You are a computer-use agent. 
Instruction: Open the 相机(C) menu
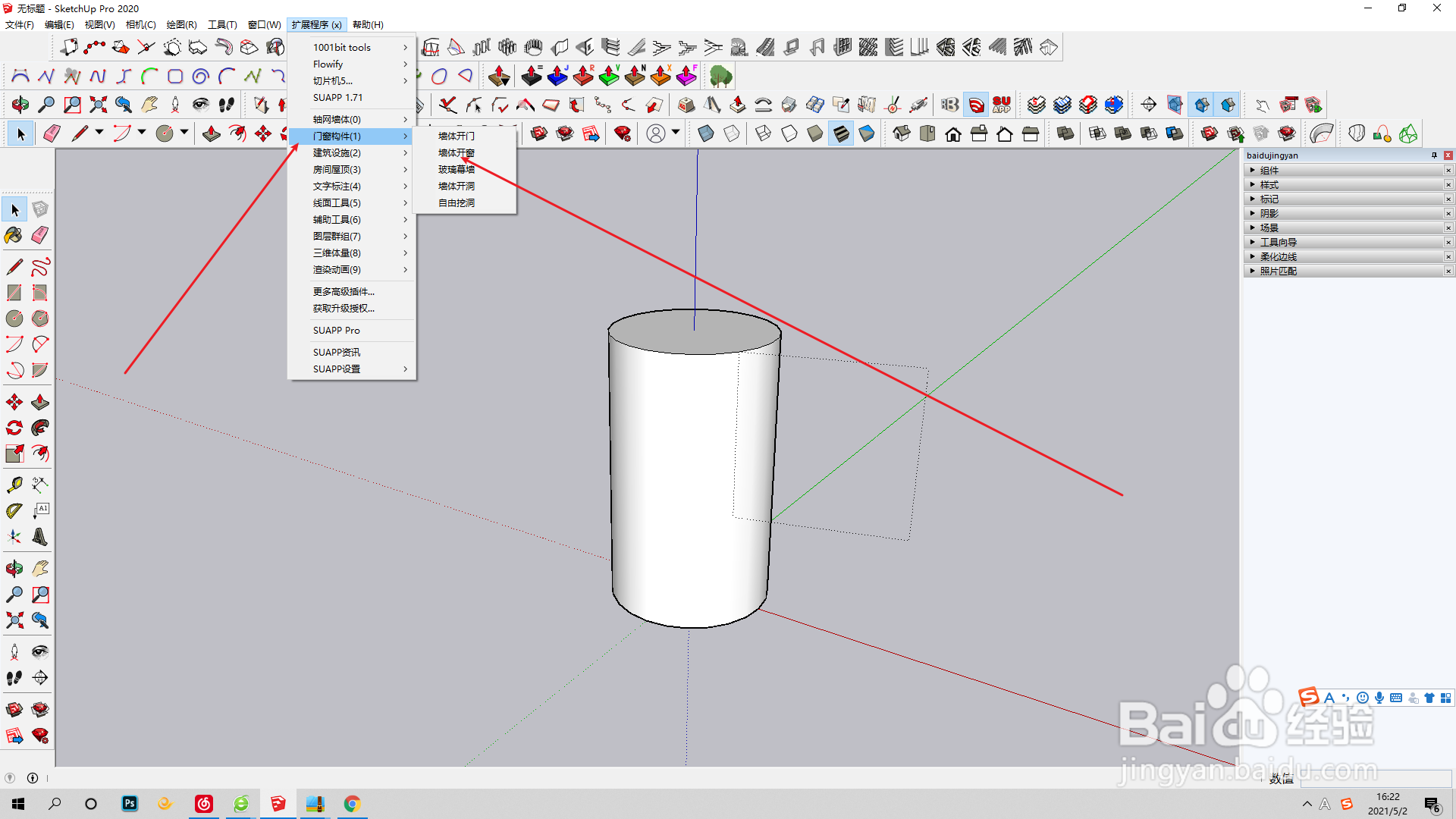140,24
